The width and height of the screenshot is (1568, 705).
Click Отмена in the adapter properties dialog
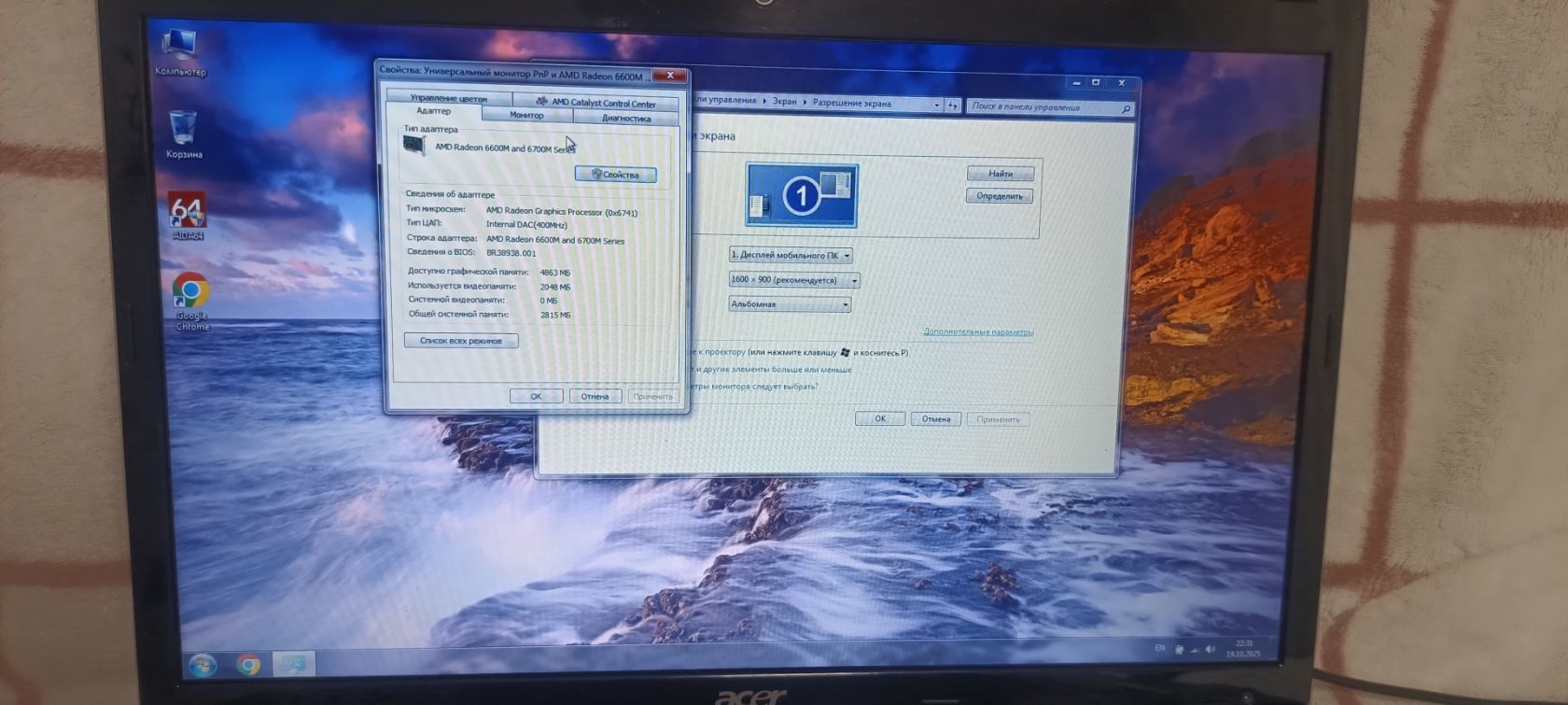(x=595, y=396)
